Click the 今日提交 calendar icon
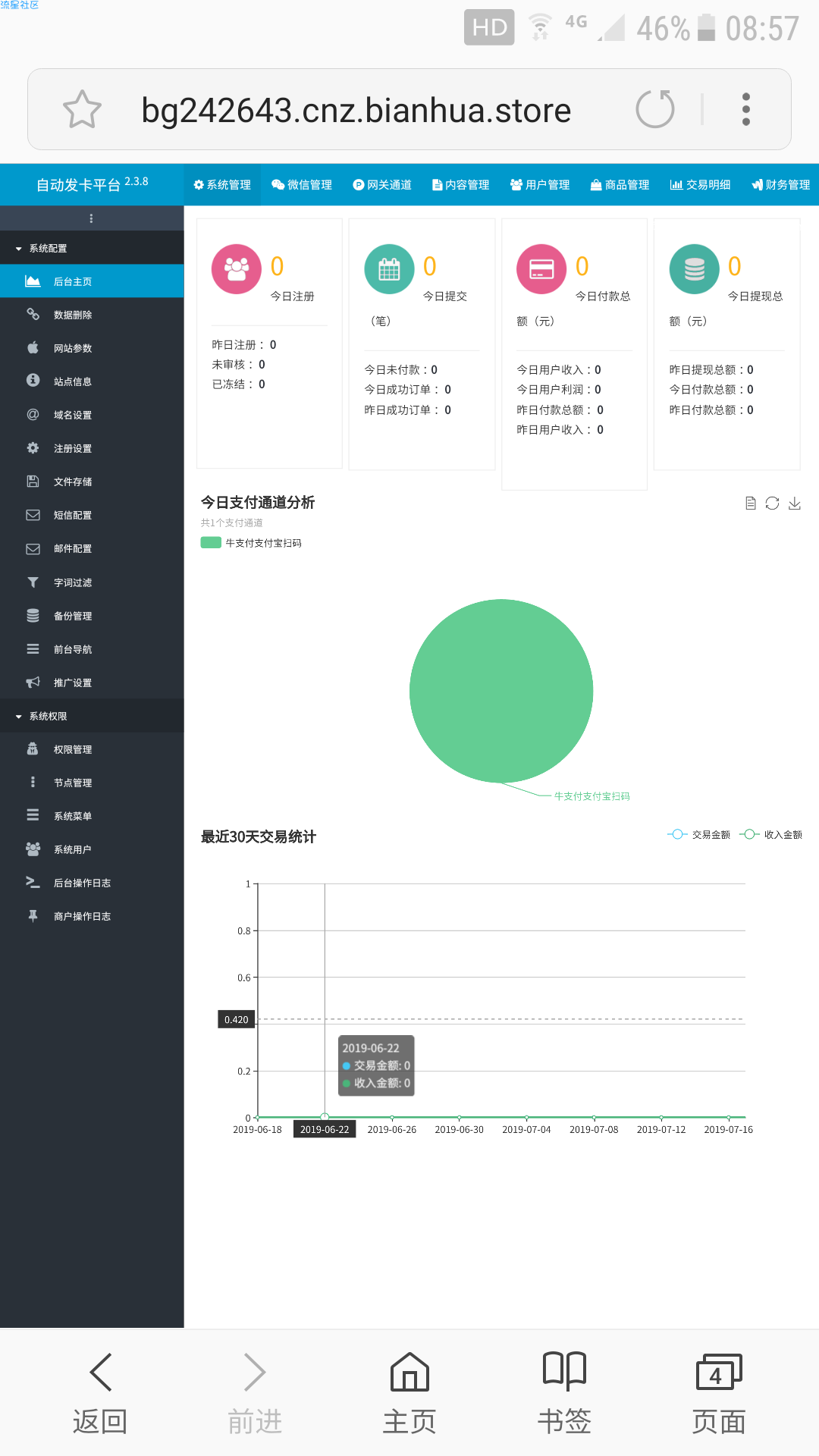 click(x=389, y=268)
